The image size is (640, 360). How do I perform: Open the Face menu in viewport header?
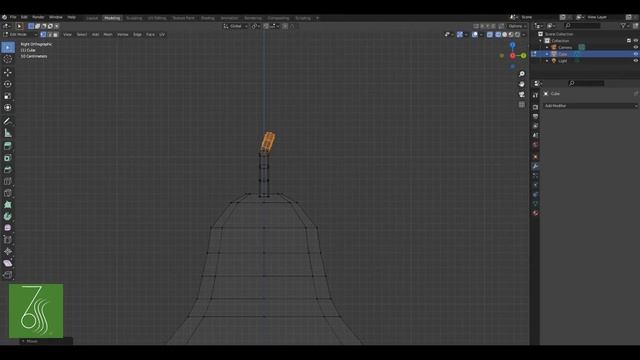(x=150, y=35)
